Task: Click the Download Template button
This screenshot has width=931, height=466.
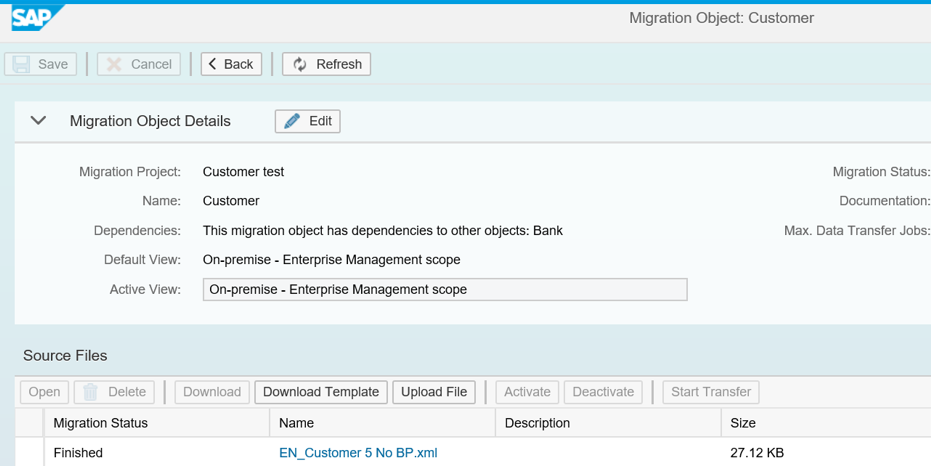Action: [x=321, y=392]
